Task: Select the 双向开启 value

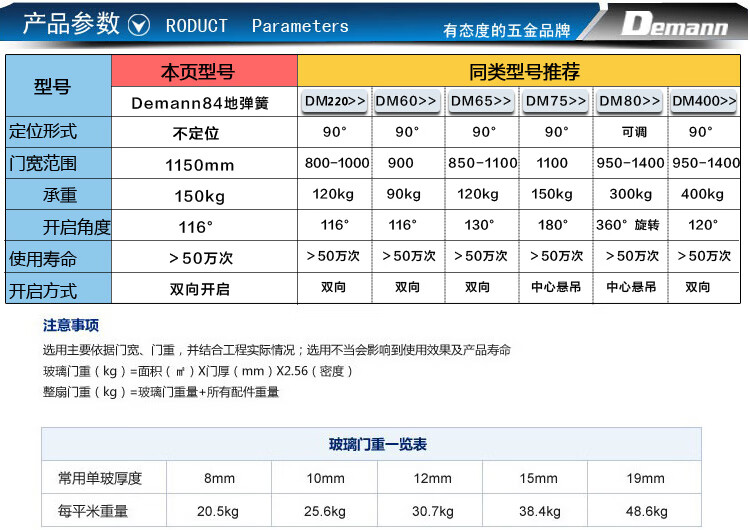Action: (199, 289)
